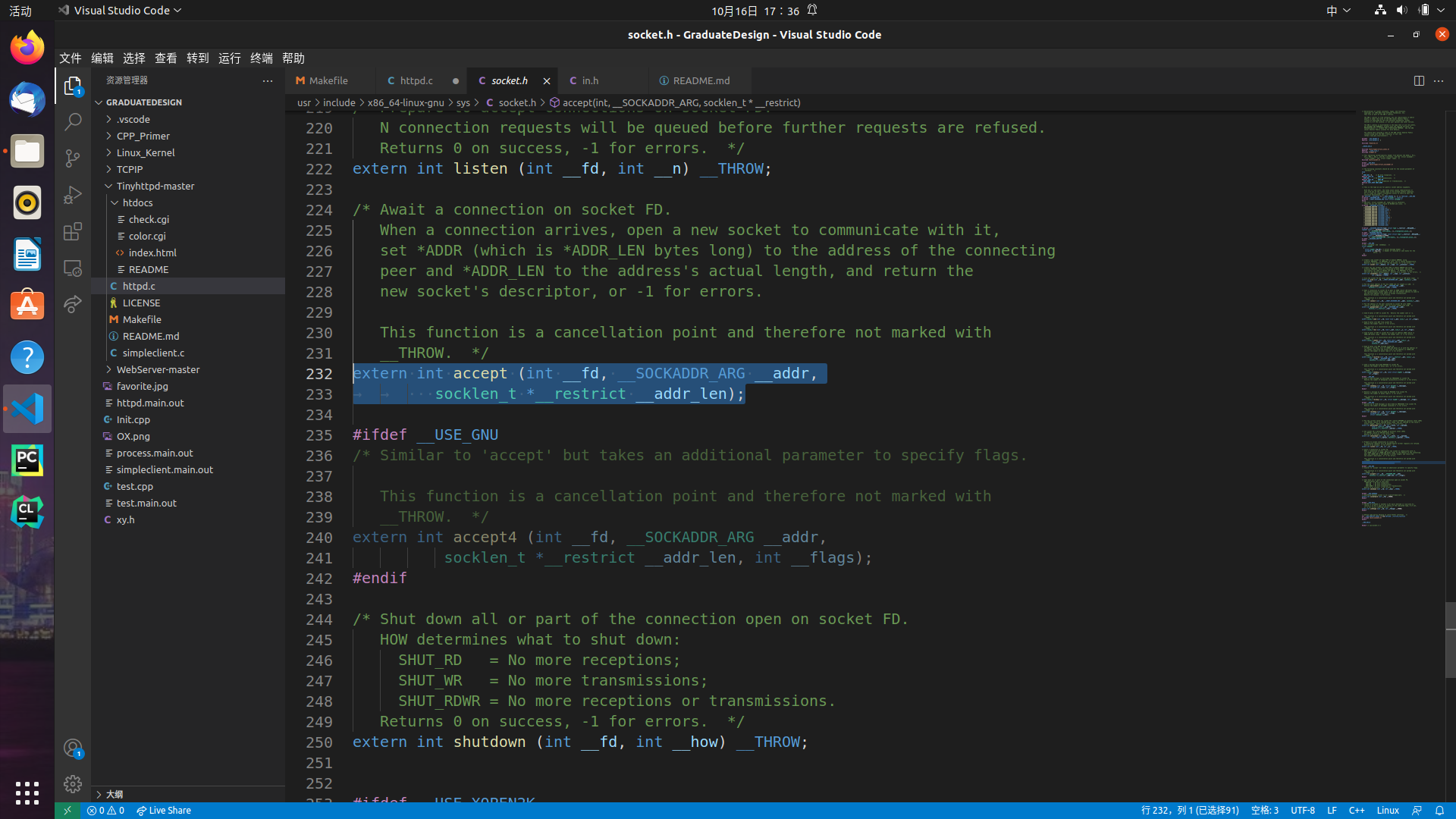The height and width of the screenshot is (819, 1456).
Task: Open the Source Control view
Action: 73,158
